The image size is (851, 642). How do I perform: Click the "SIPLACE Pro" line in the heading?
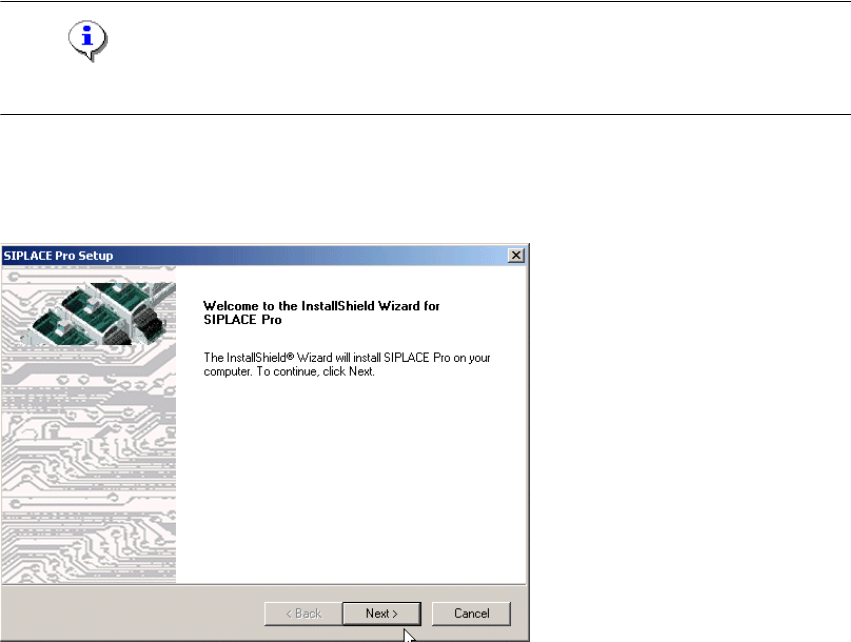coord(243,320)
